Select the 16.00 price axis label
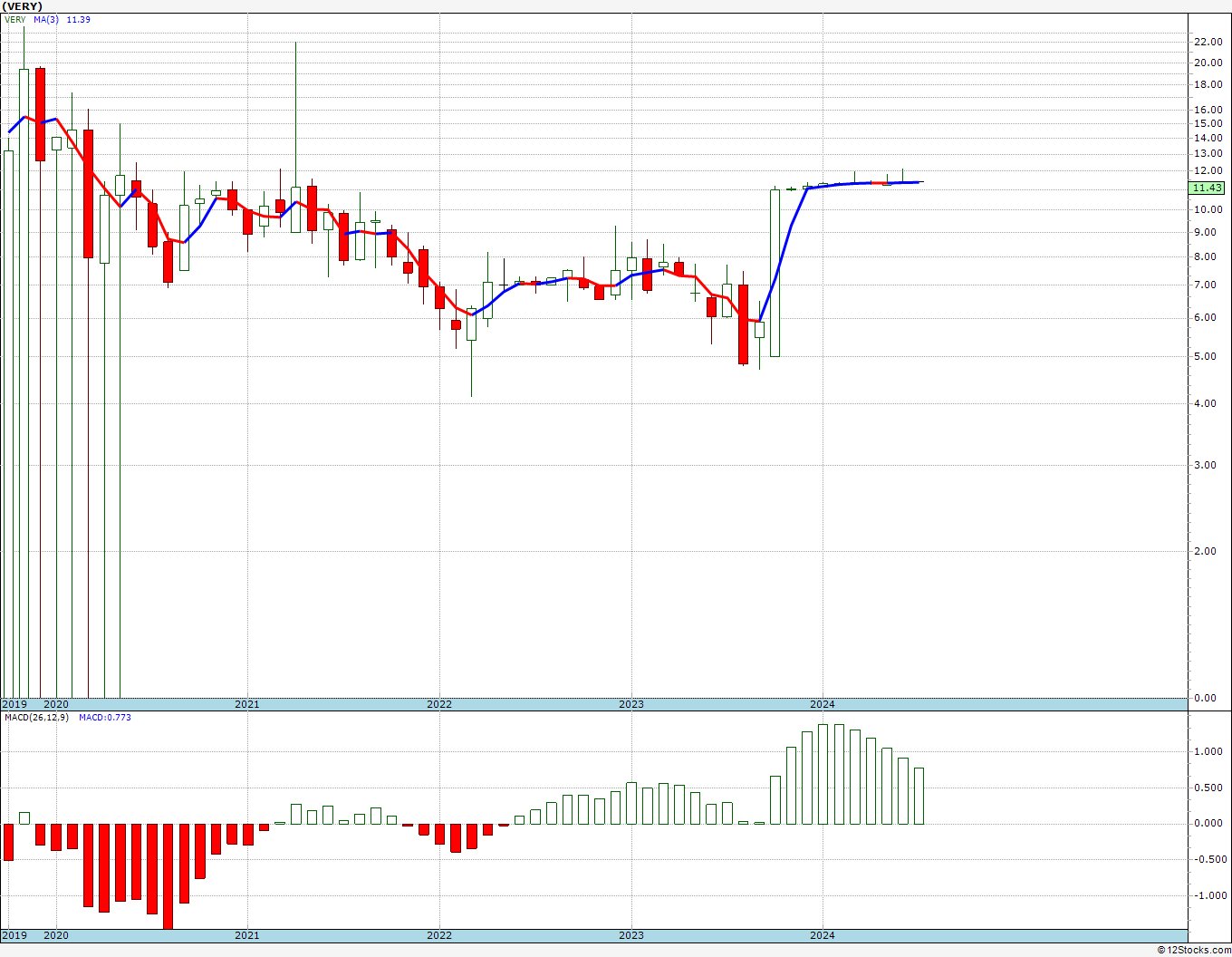 (1208, 111)
